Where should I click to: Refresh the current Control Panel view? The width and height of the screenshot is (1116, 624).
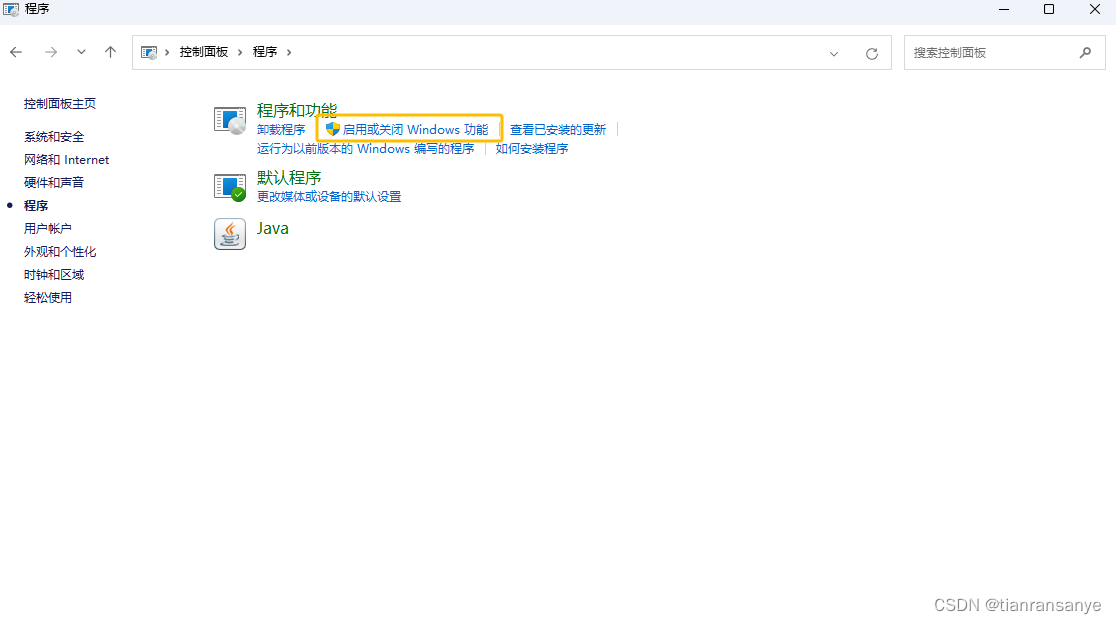pyautogui.click(x=869, y=52)
